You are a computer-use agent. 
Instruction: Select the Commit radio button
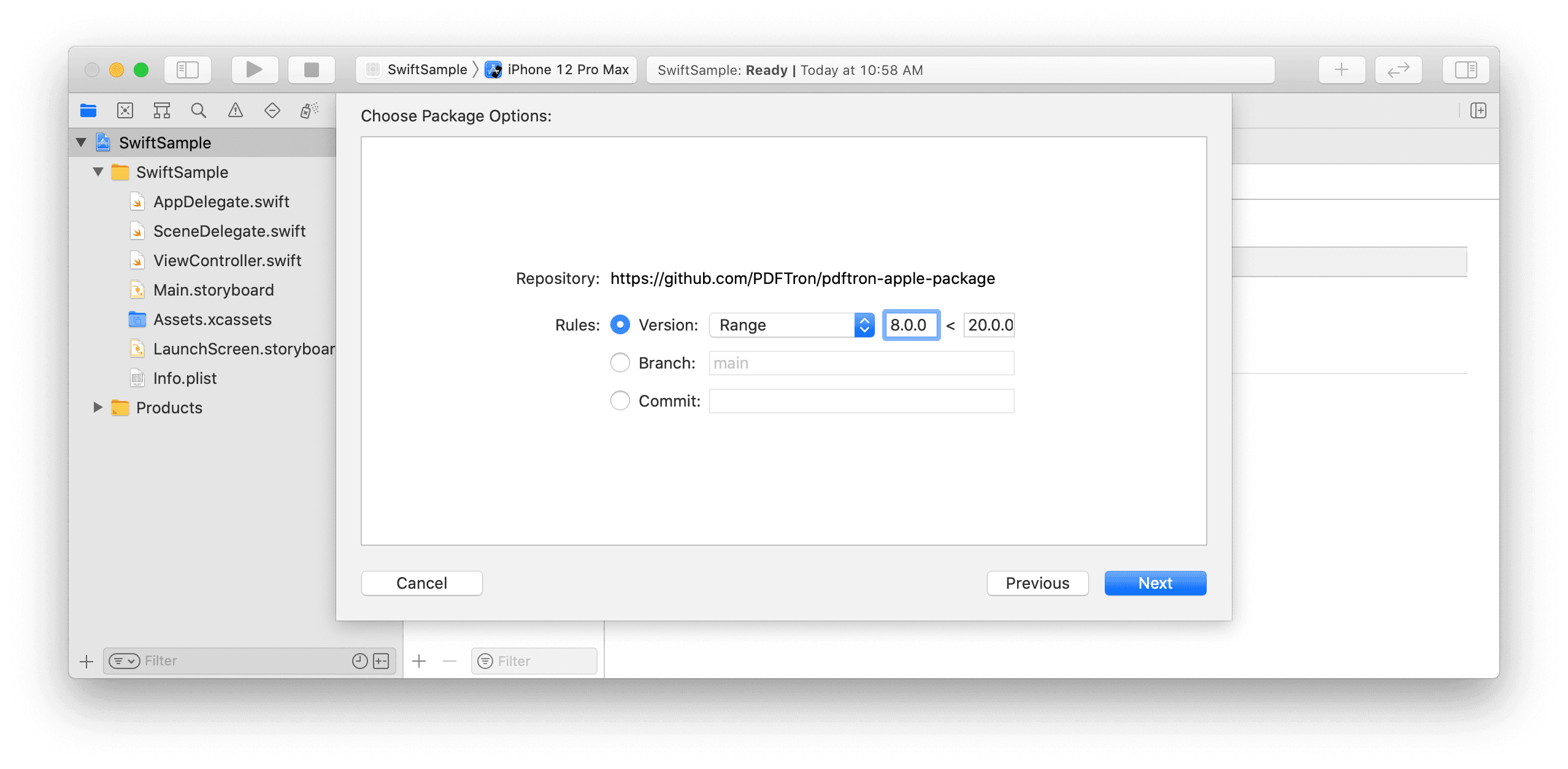pyautogui.click(x=620, y=400)
